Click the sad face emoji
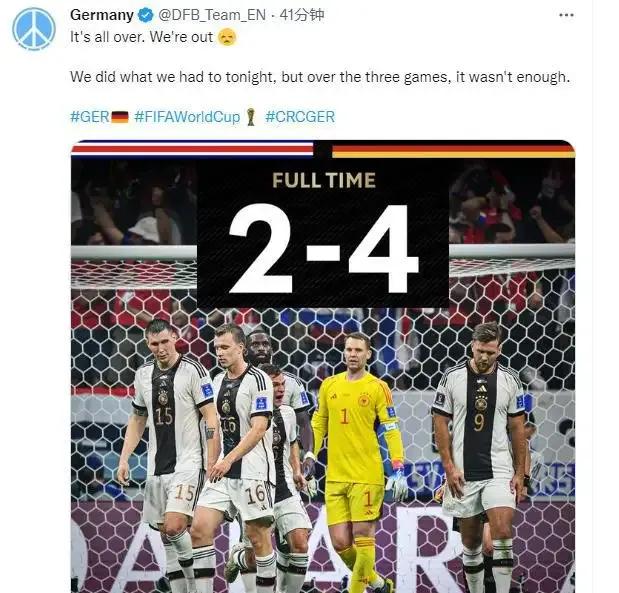This screenshot has height=593, width=619. [227, 37]
